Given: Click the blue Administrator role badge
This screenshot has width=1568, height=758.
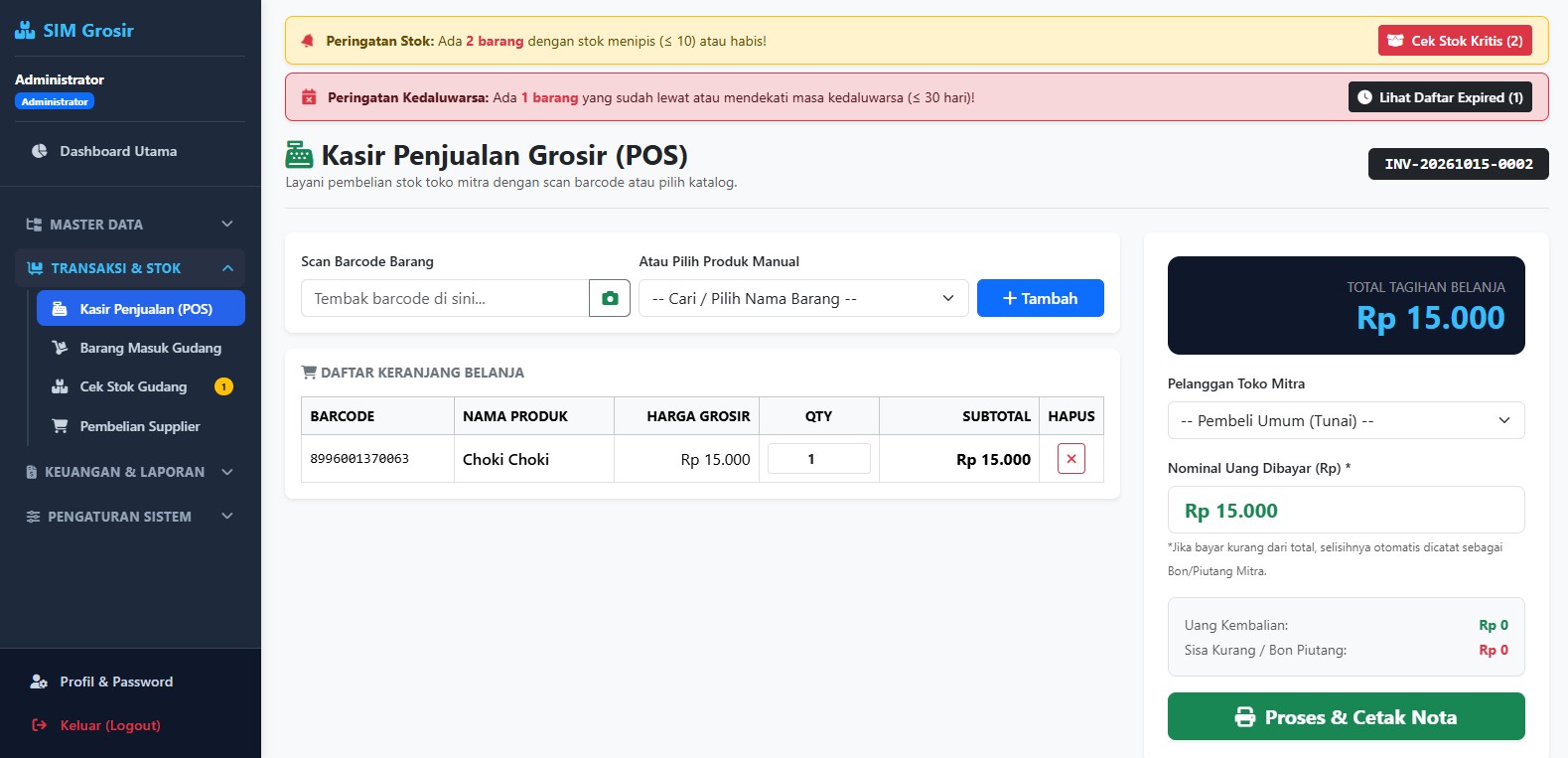Looking at the screenshot, I should (55, 101).
